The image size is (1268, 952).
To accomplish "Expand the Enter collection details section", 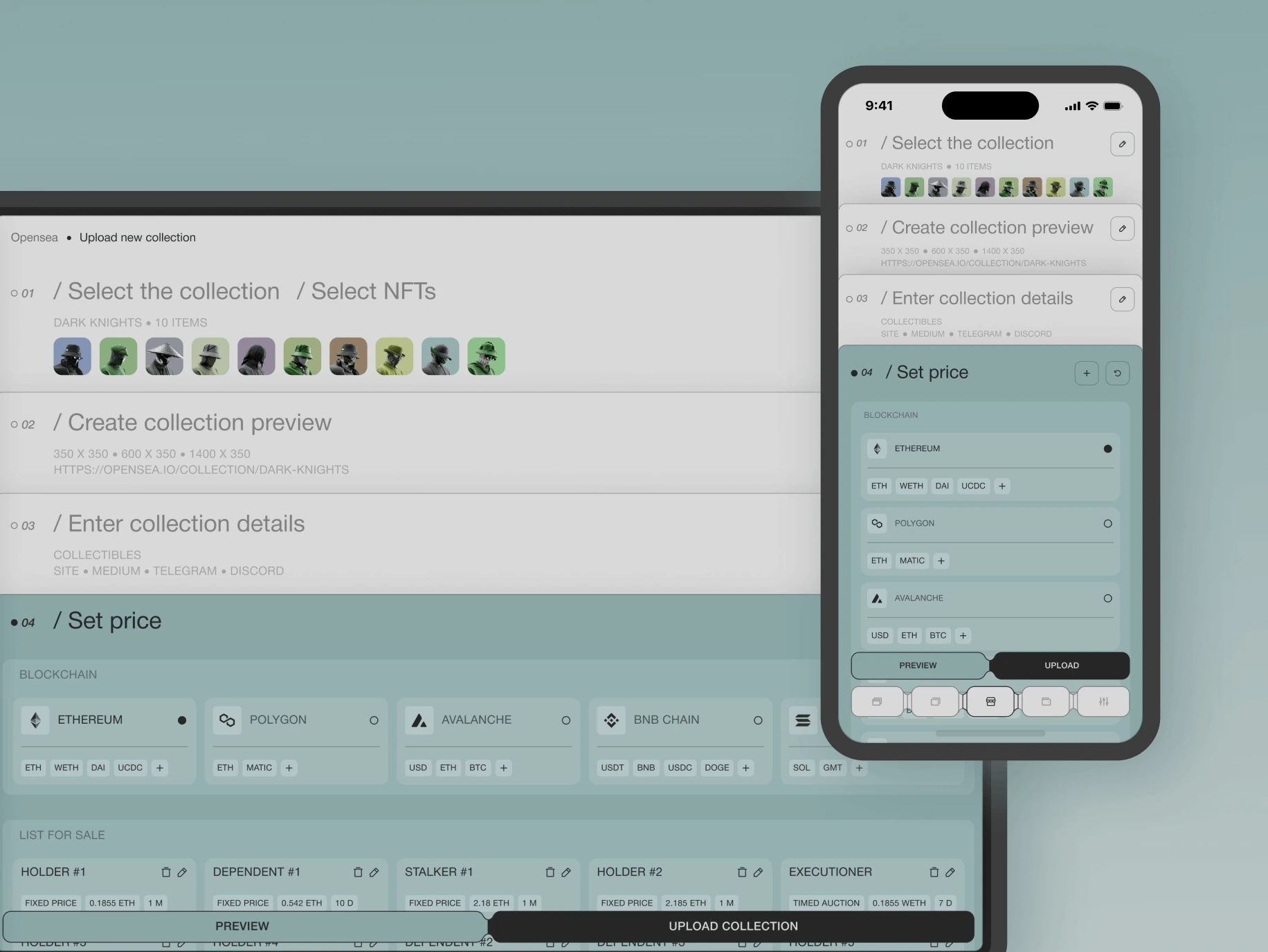I will tap(179, 524).
